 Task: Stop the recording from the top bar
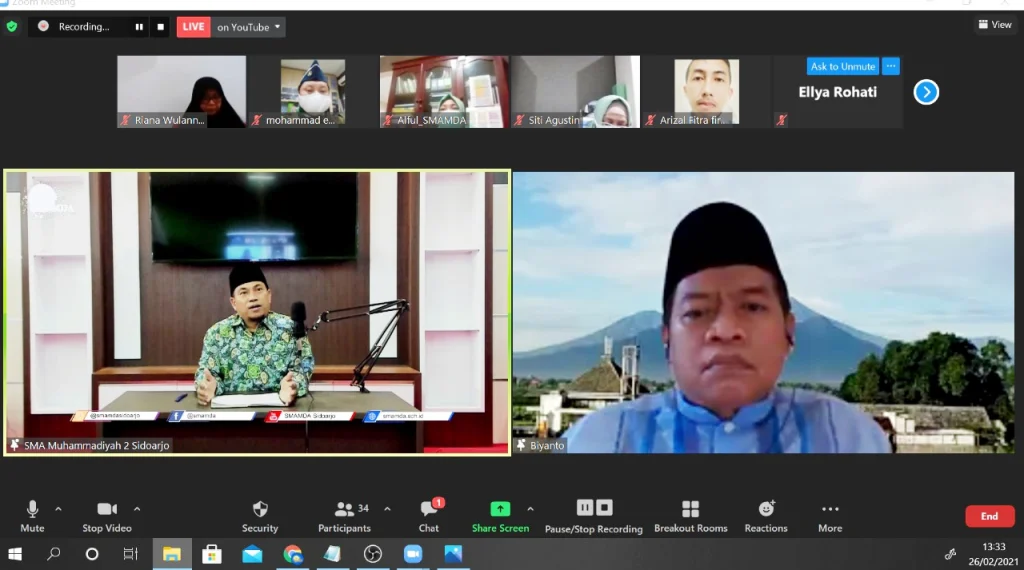point(161,27)
